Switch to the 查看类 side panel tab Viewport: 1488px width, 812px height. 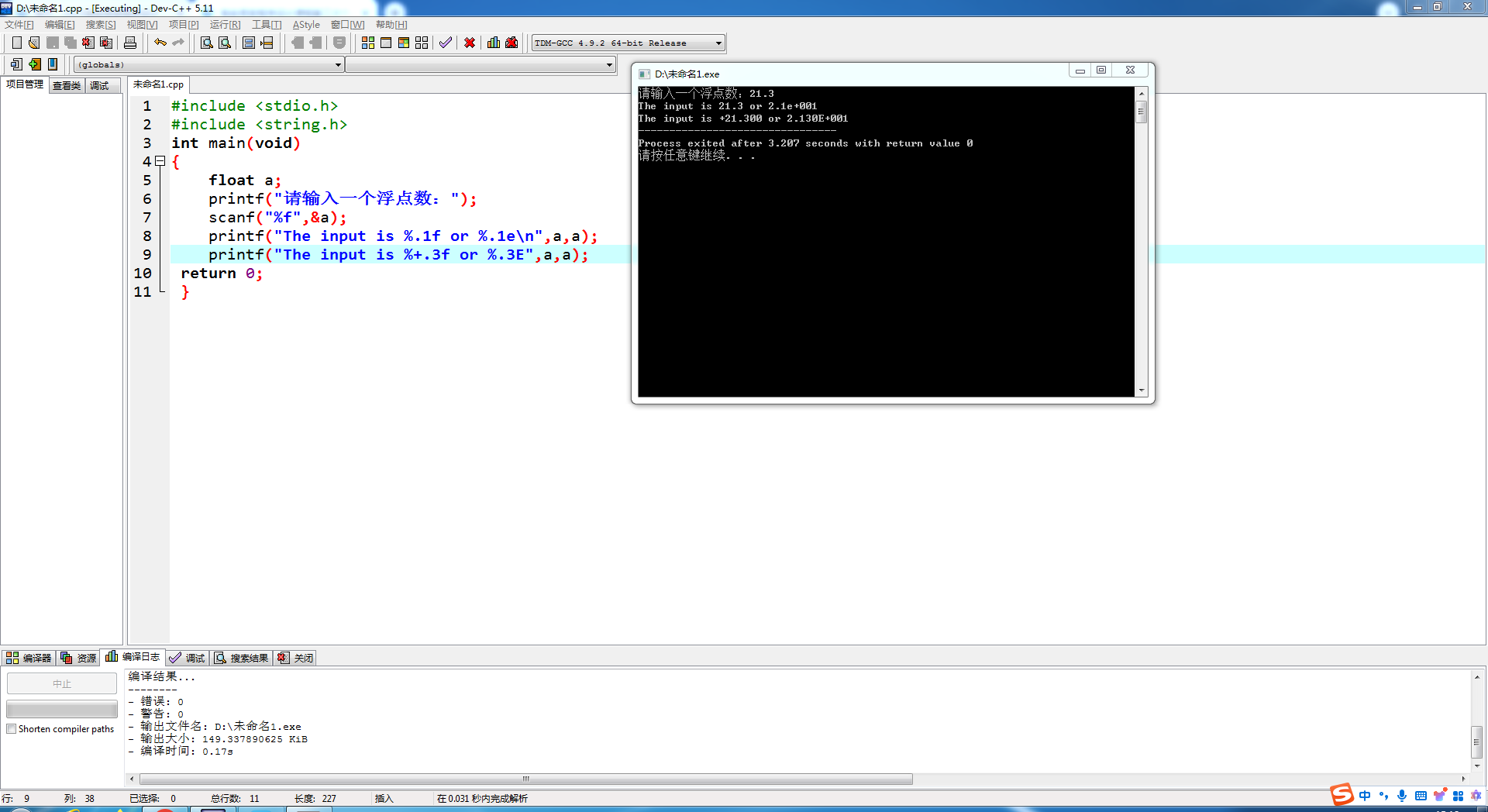coord(67,85)
